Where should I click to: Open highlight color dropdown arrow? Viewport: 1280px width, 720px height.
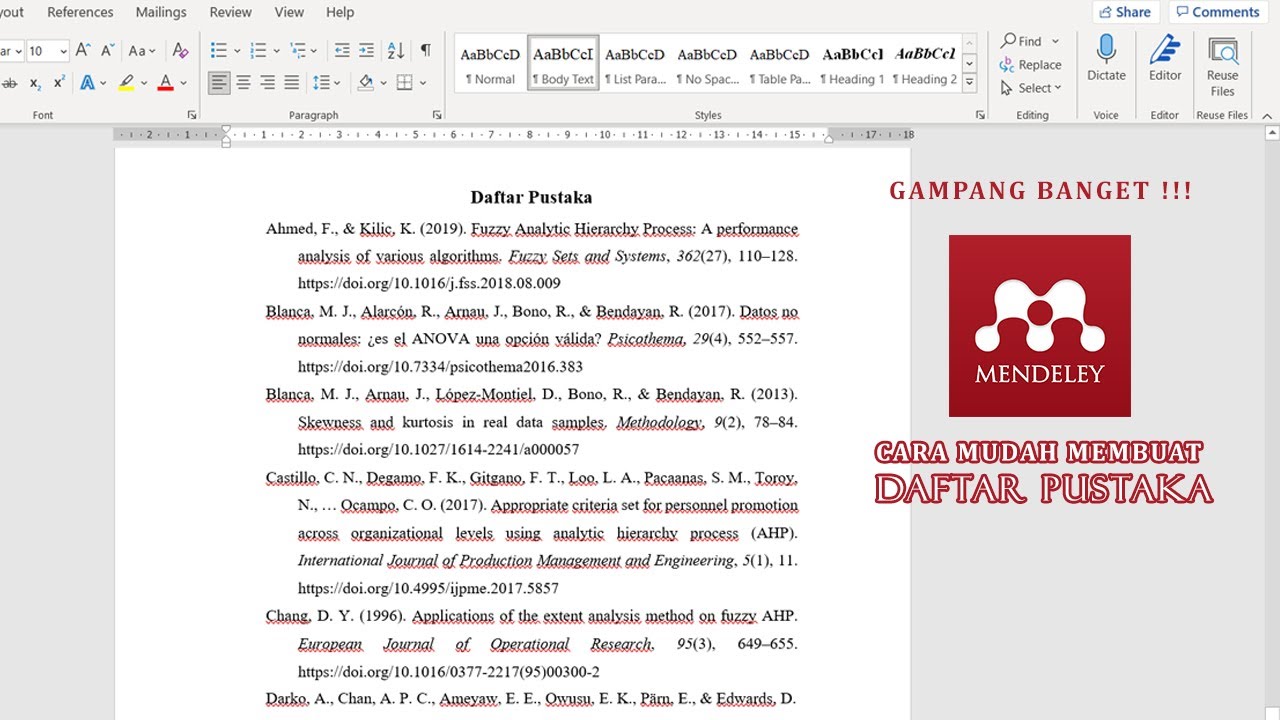pyautogui.click(x=144, y=83)
